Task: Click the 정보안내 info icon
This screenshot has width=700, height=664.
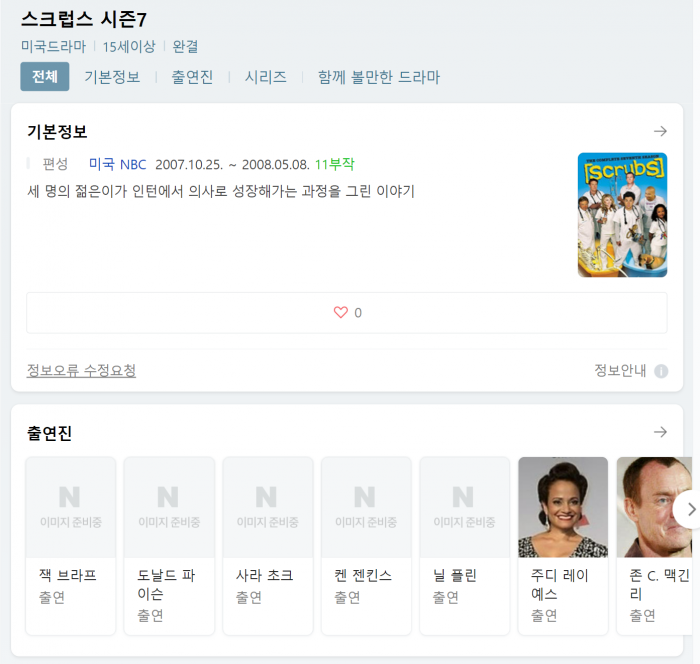Action: [661, 371]
